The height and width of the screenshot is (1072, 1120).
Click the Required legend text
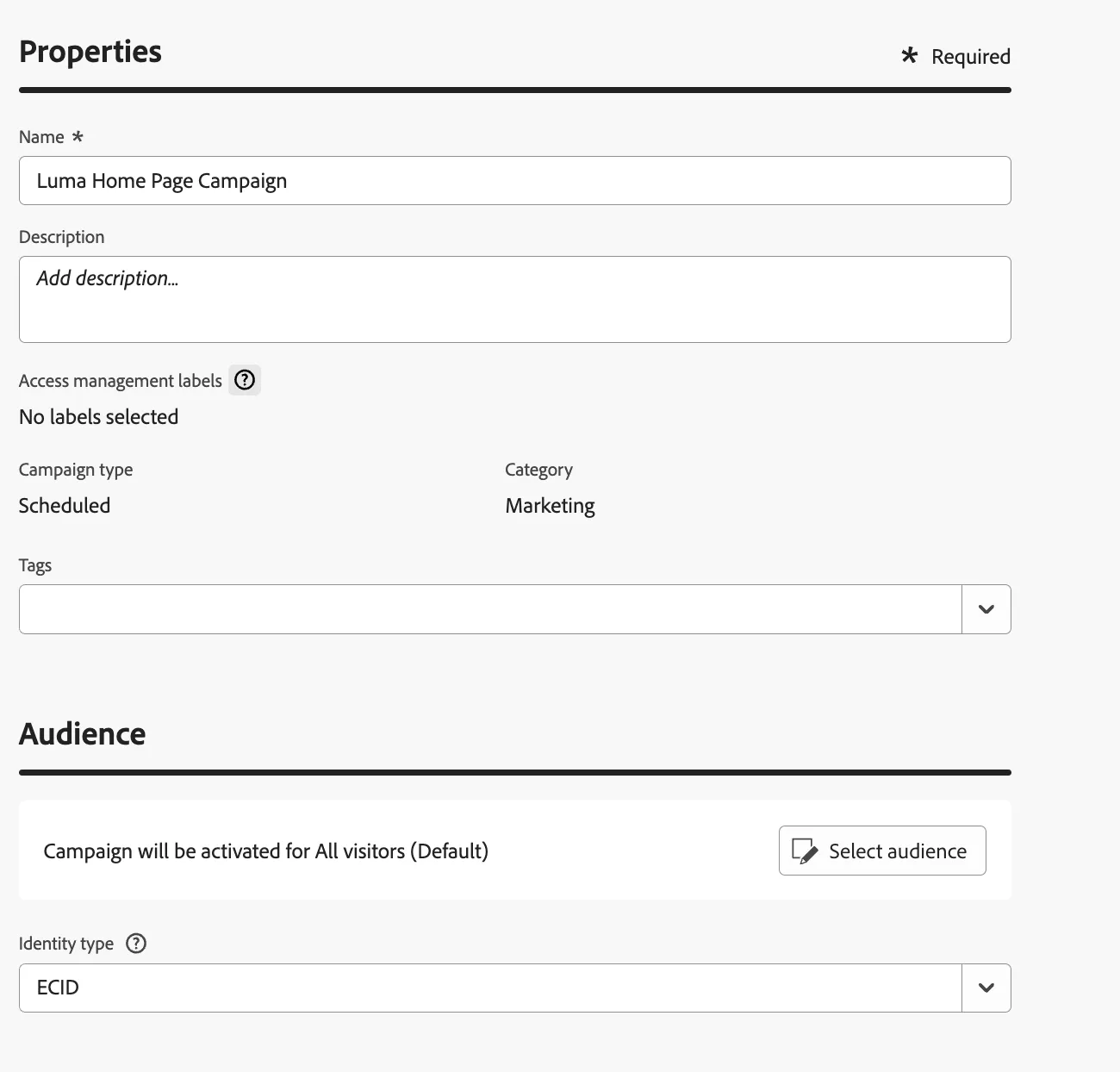pyautogui.click(x=971, y=57)
